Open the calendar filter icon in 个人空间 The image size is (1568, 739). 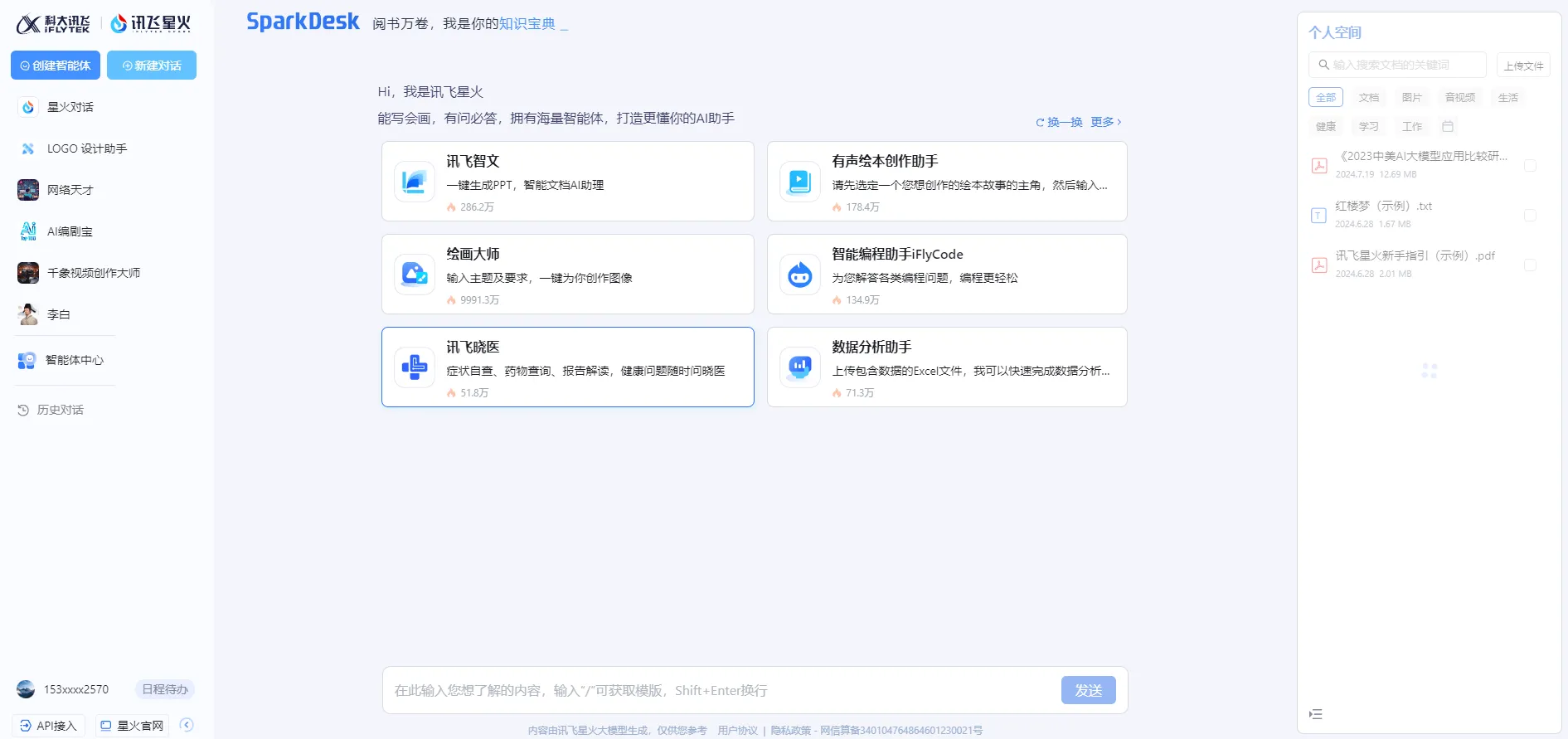[x=1447, y=127]
